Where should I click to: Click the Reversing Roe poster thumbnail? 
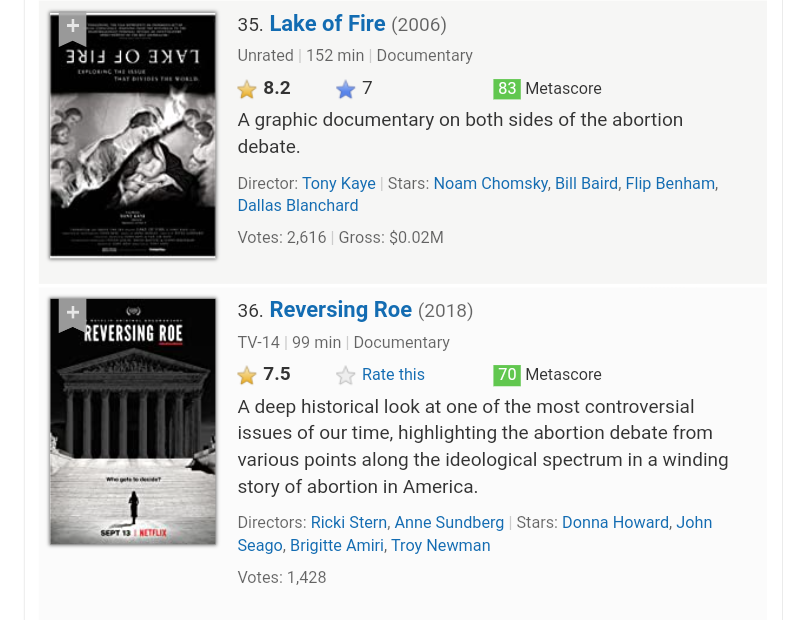coord(133,421)
